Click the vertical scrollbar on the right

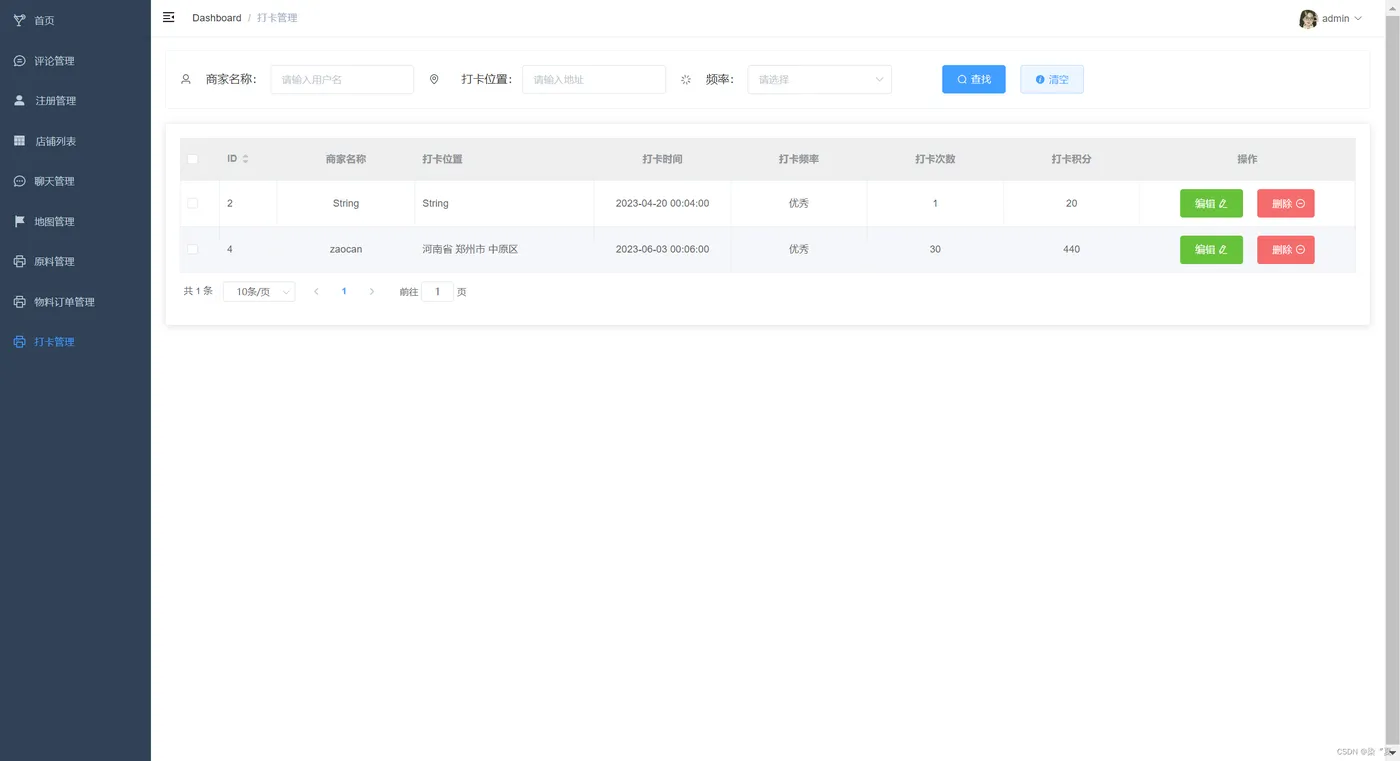coord(1392,380)
